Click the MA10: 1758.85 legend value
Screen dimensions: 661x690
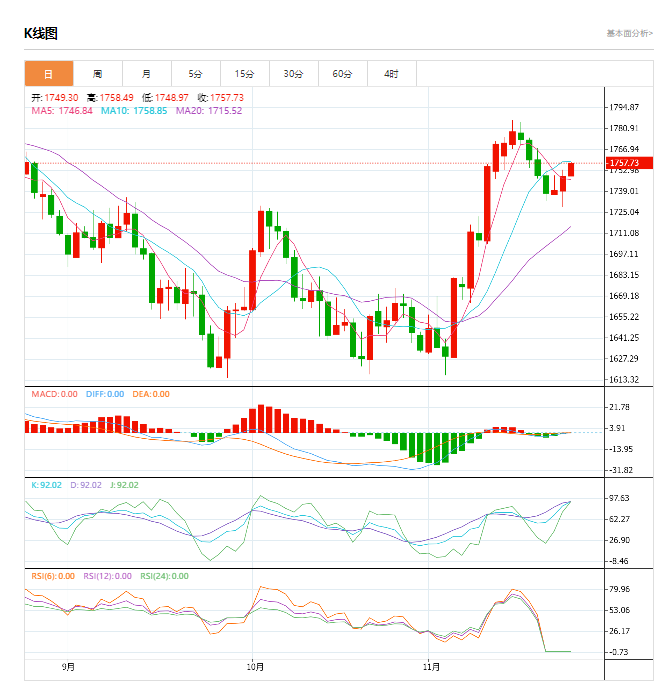point(134,110)
